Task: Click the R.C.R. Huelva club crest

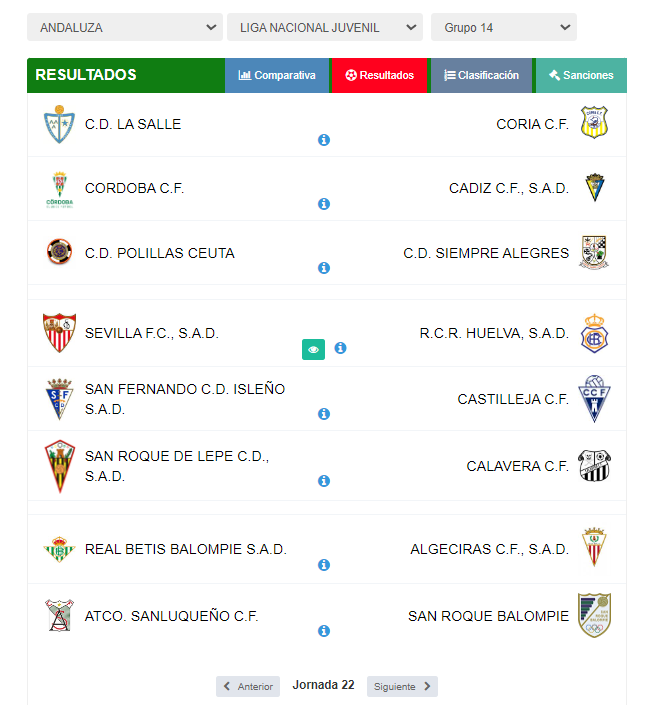Action: [594, 333]
